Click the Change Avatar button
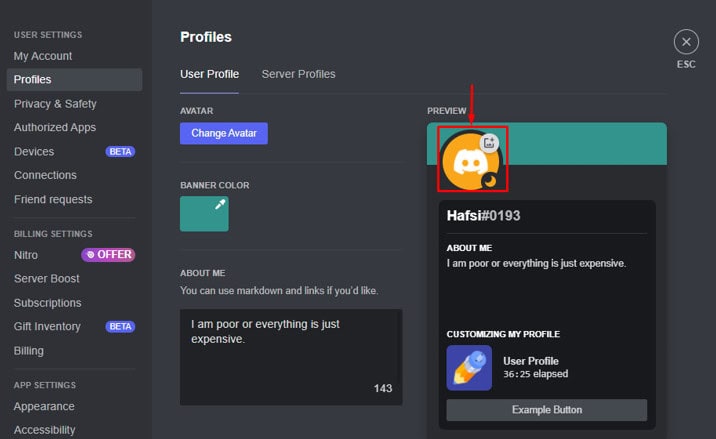Image resolution: width=716 pixels, height=439 pixels. coord(224,133)
